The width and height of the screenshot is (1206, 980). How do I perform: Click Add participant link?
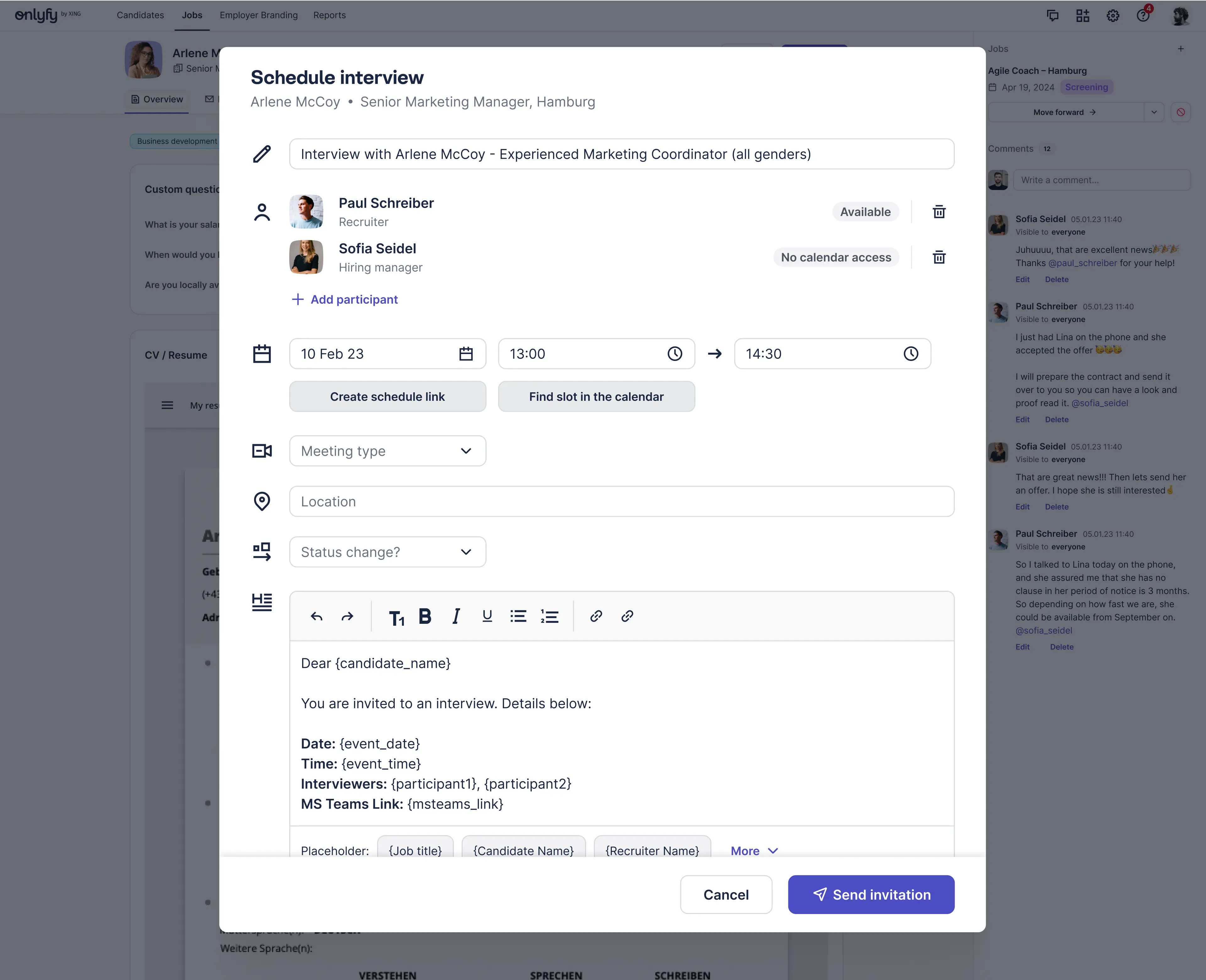(345, 300)
